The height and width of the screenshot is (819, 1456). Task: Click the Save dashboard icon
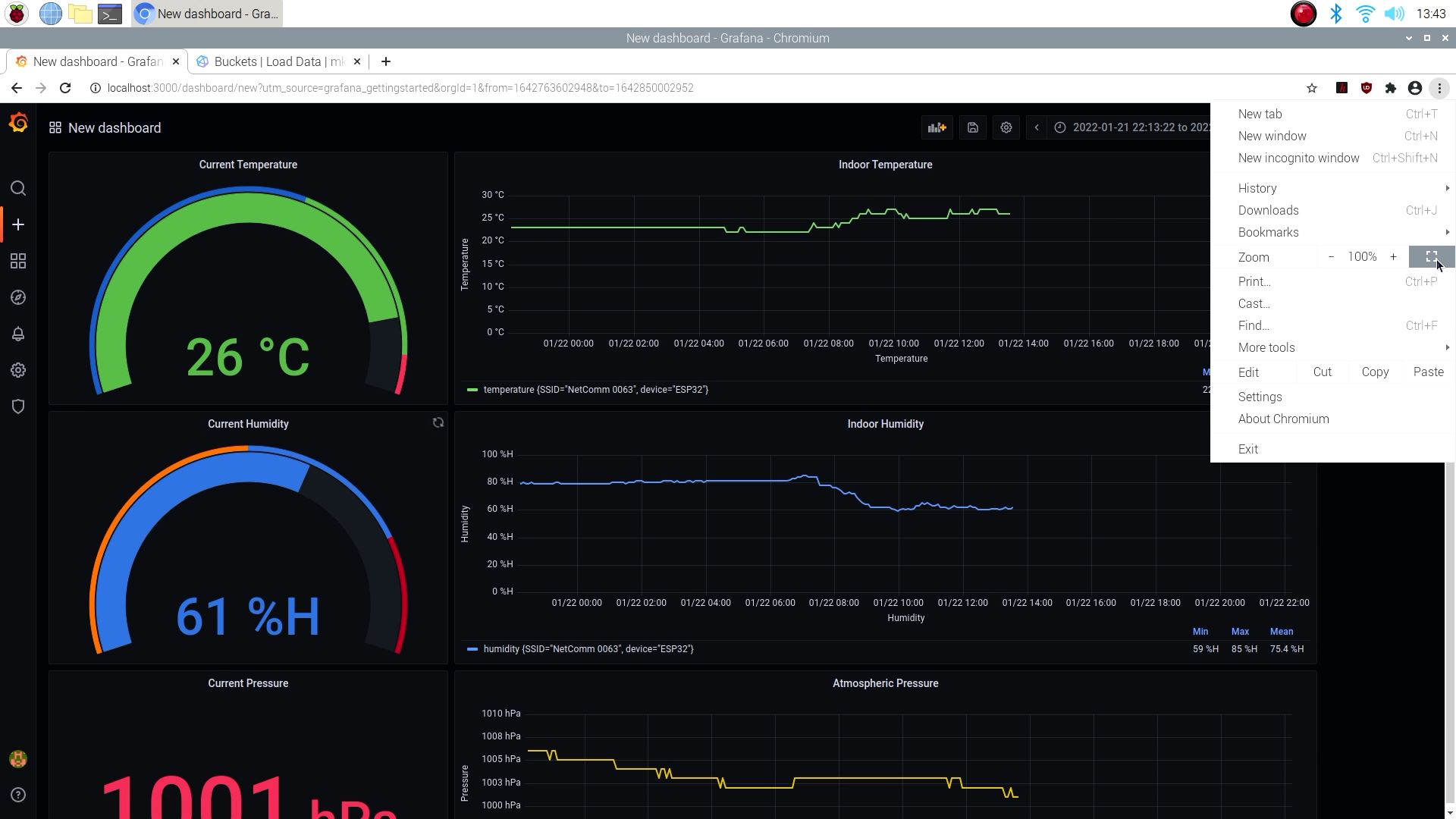(973, 127)
